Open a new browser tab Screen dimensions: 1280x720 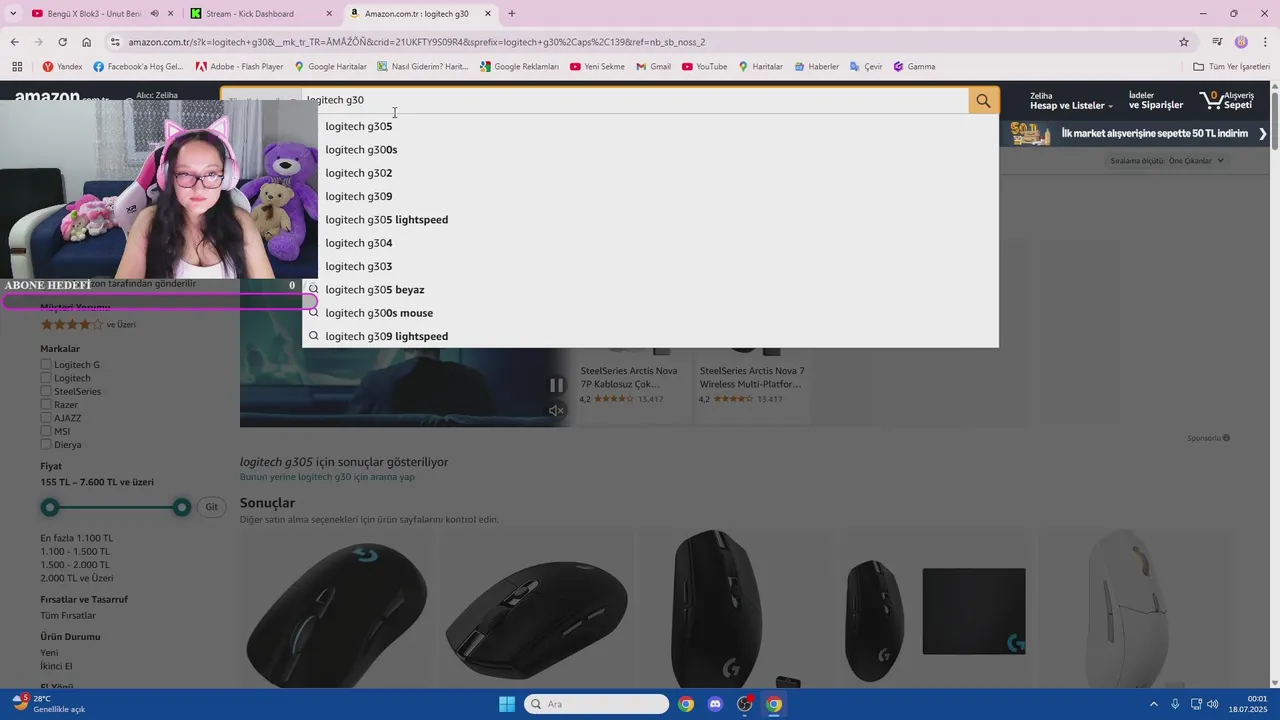click(x=512, y=14)
